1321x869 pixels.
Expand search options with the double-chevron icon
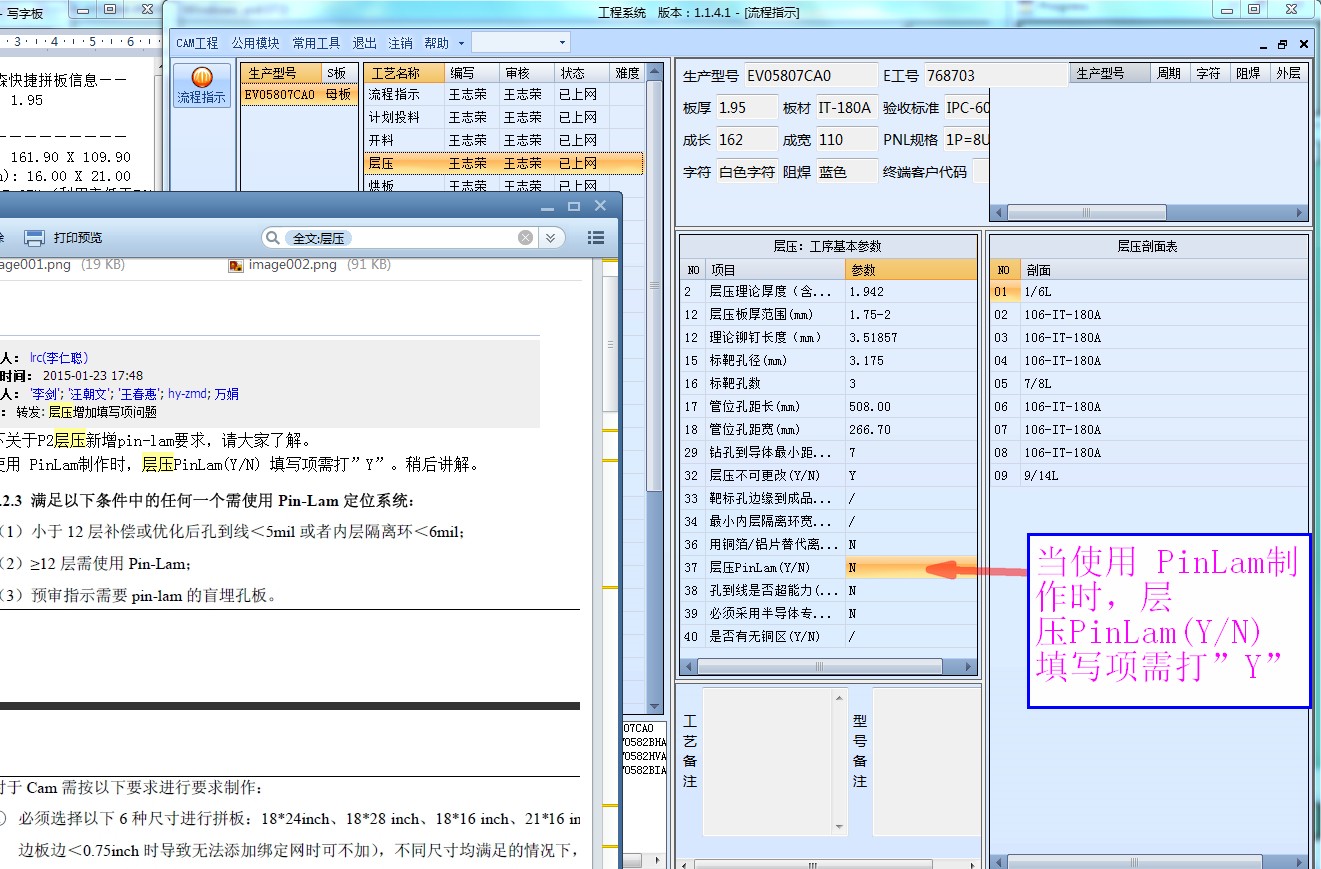tap(549, 238)
